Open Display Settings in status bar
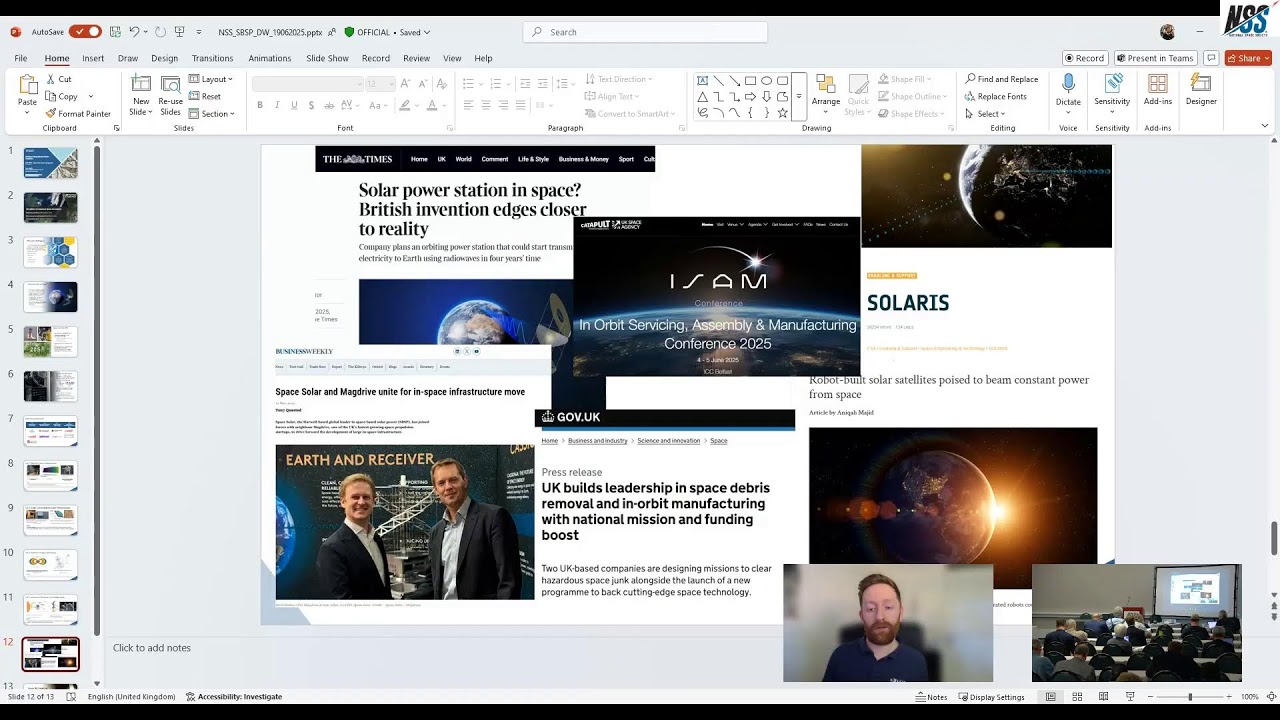This screenshot has height=720, width=1280. [991, 697]
